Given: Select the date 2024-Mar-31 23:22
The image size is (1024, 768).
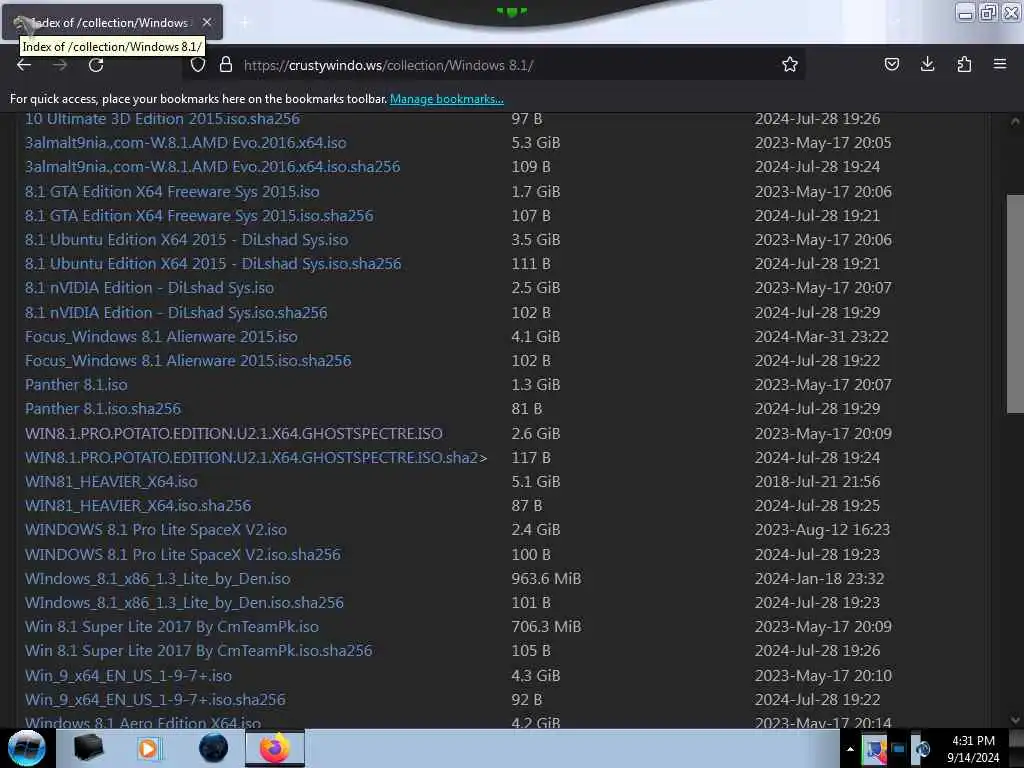Looking at the screenshot, I should [822, 336].
